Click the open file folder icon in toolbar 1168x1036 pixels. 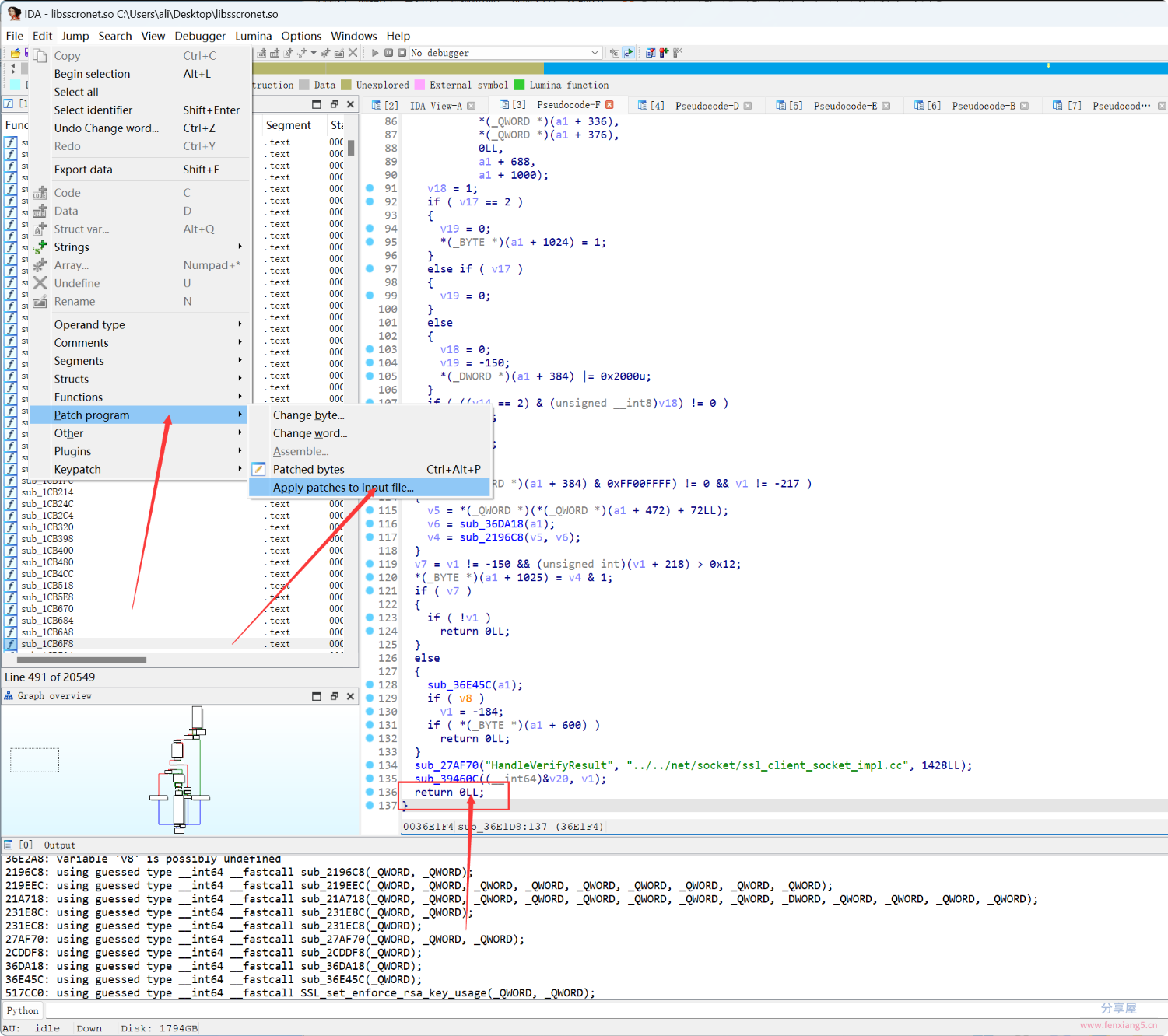pyautogui.click(x=15, y=53)
